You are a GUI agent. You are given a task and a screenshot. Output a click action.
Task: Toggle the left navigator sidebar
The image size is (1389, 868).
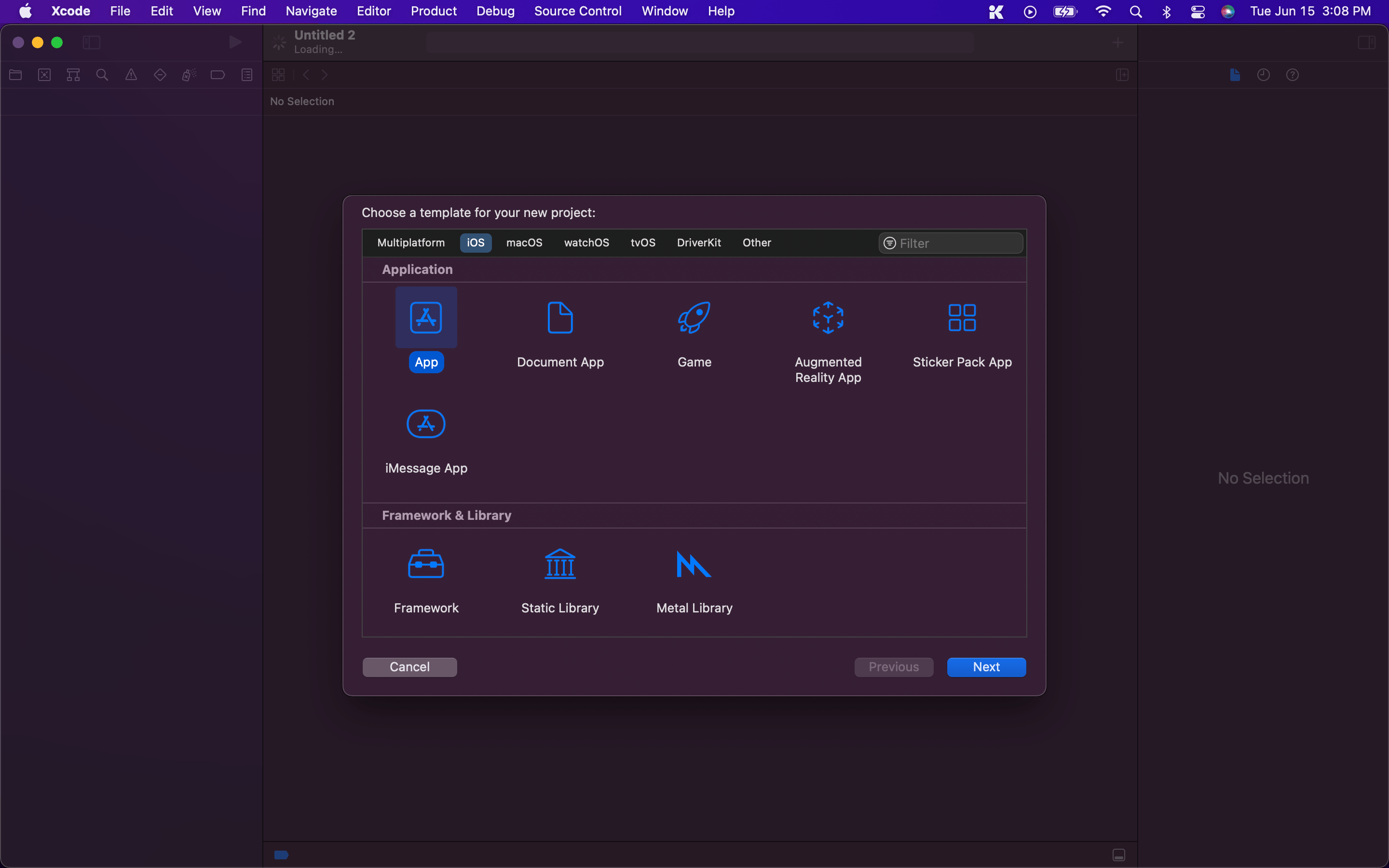coord(91,42)
